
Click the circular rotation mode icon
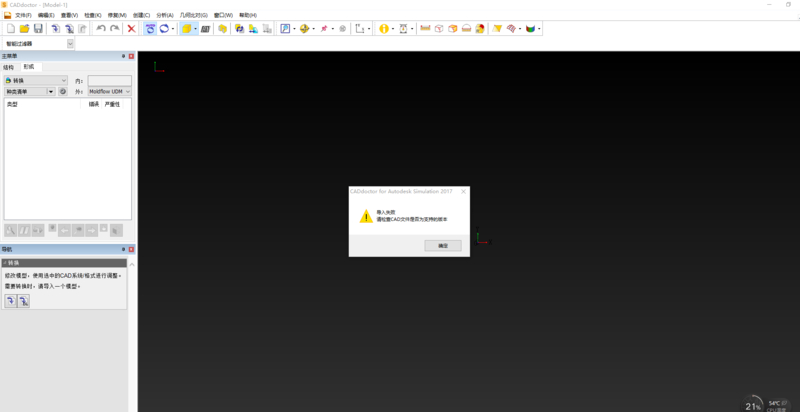(164, 29)
